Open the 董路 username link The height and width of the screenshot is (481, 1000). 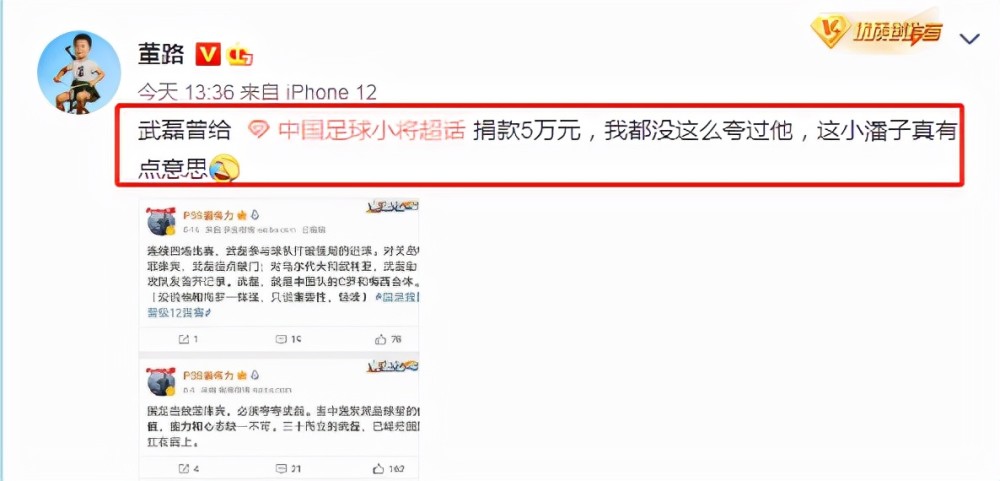point(161,54)
